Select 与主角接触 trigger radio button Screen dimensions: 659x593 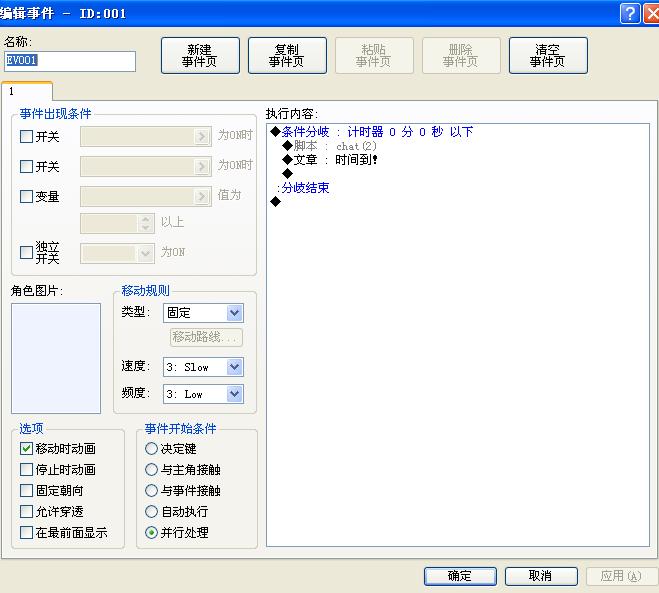[151, 469]
